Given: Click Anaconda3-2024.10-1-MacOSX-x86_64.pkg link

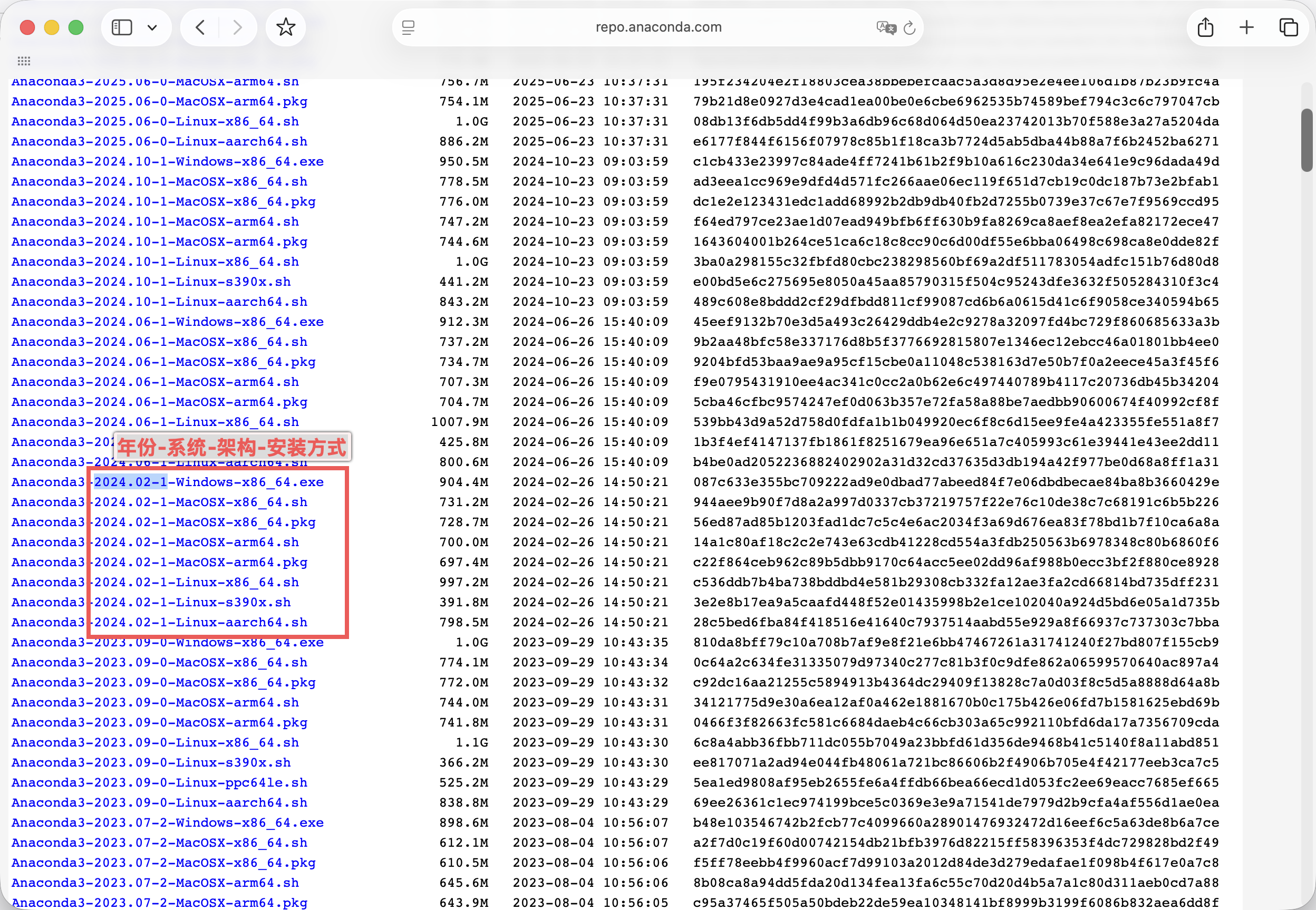Looking at the screenshot, I should [x=163, y=201].
